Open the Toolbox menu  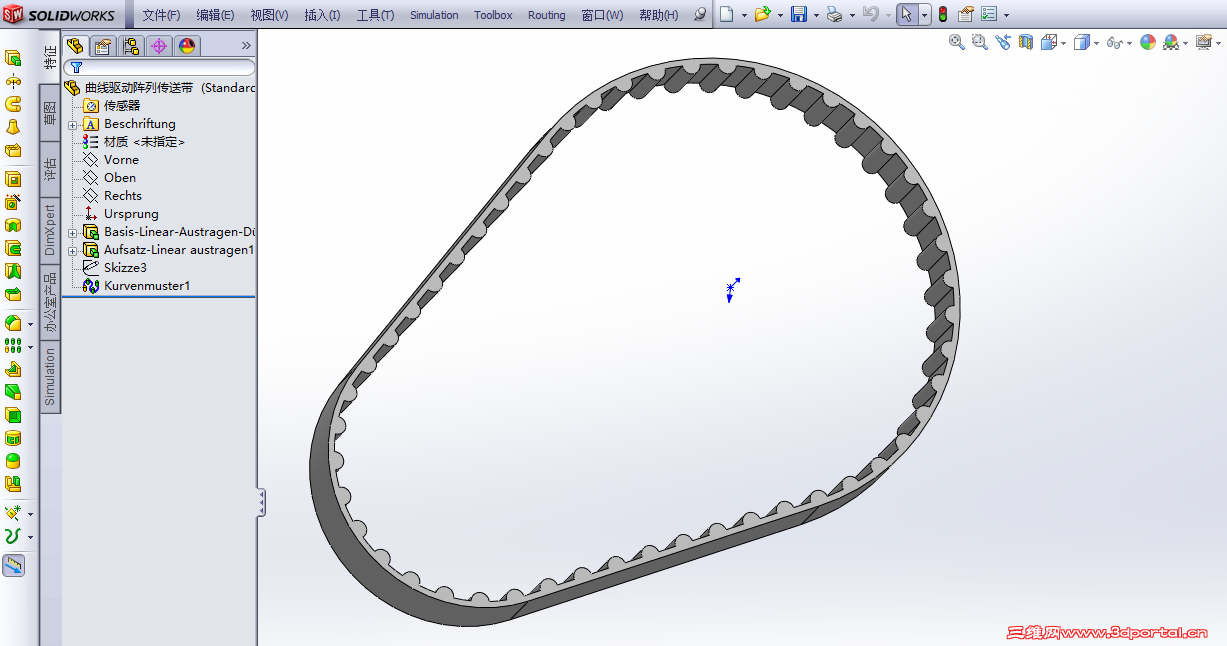click(493, 15)
